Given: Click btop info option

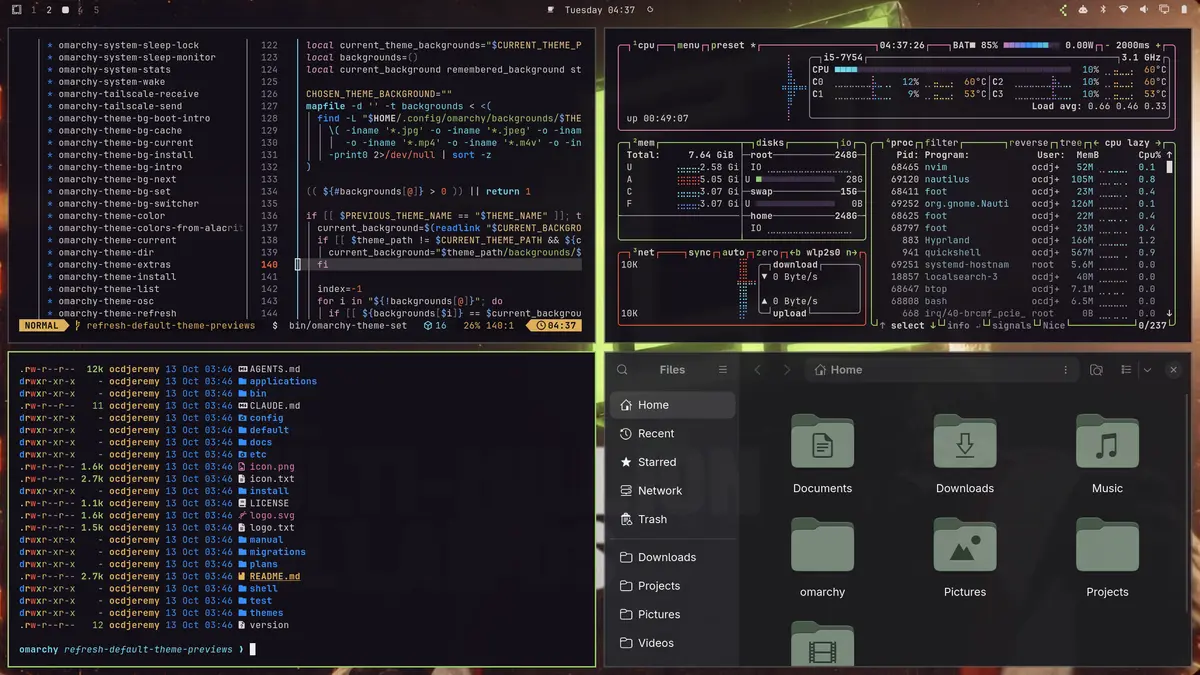Looking at the screenshot, I should (x=958, y=325).
